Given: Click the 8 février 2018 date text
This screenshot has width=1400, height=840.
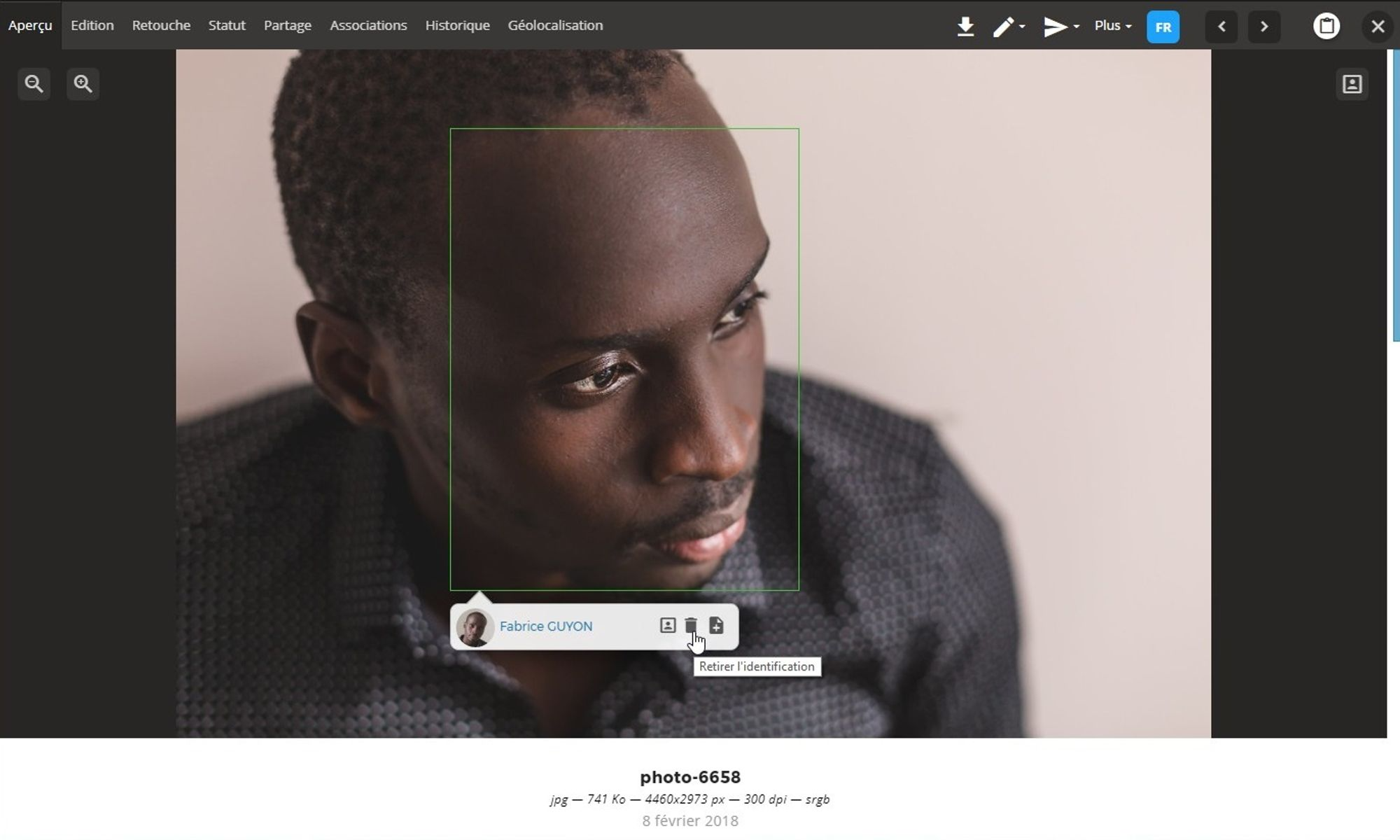Looking at the screenshot, I should pyautogui.click(x=690, y=820).
